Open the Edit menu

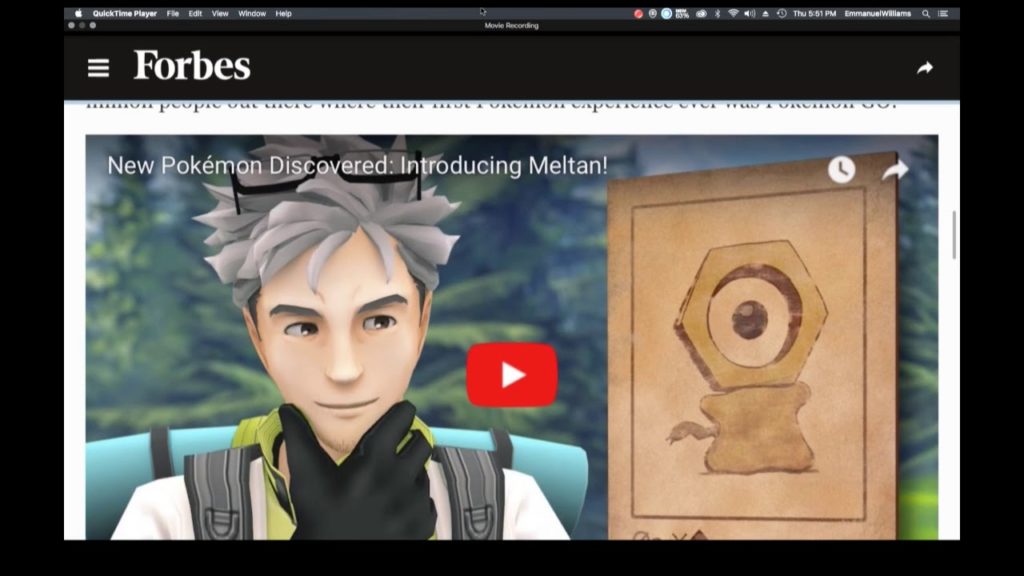(195, 14)
